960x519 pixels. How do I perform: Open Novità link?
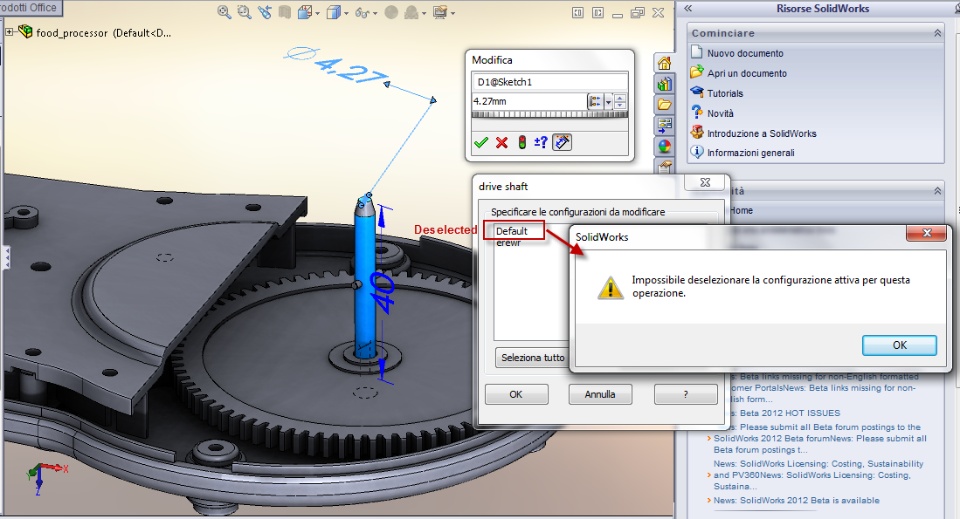click(x=720, y=113)
